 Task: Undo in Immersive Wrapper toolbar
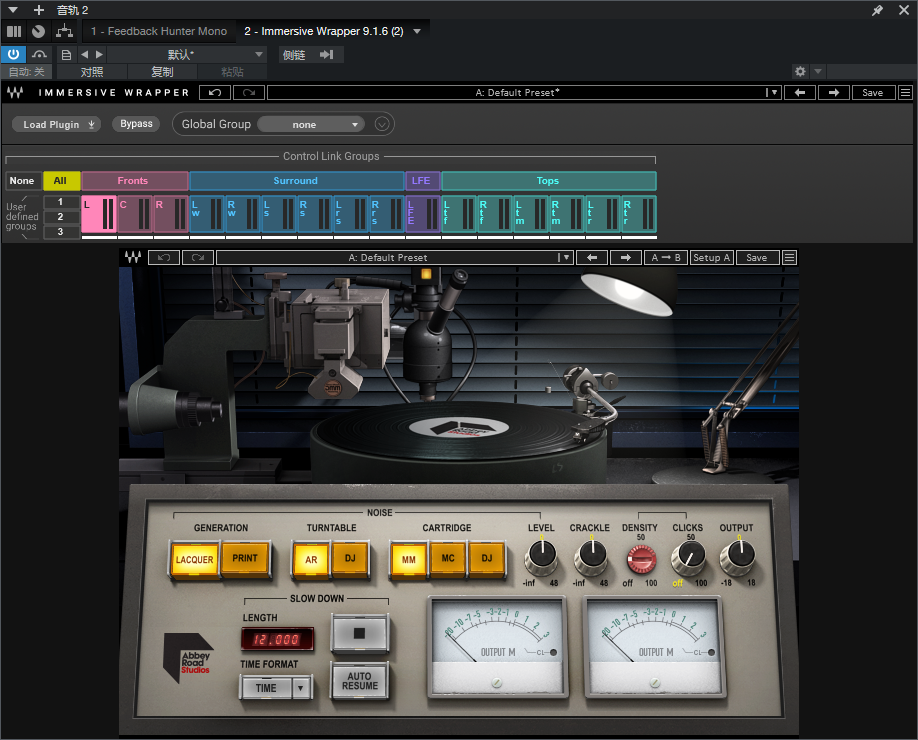click(215, 92)
